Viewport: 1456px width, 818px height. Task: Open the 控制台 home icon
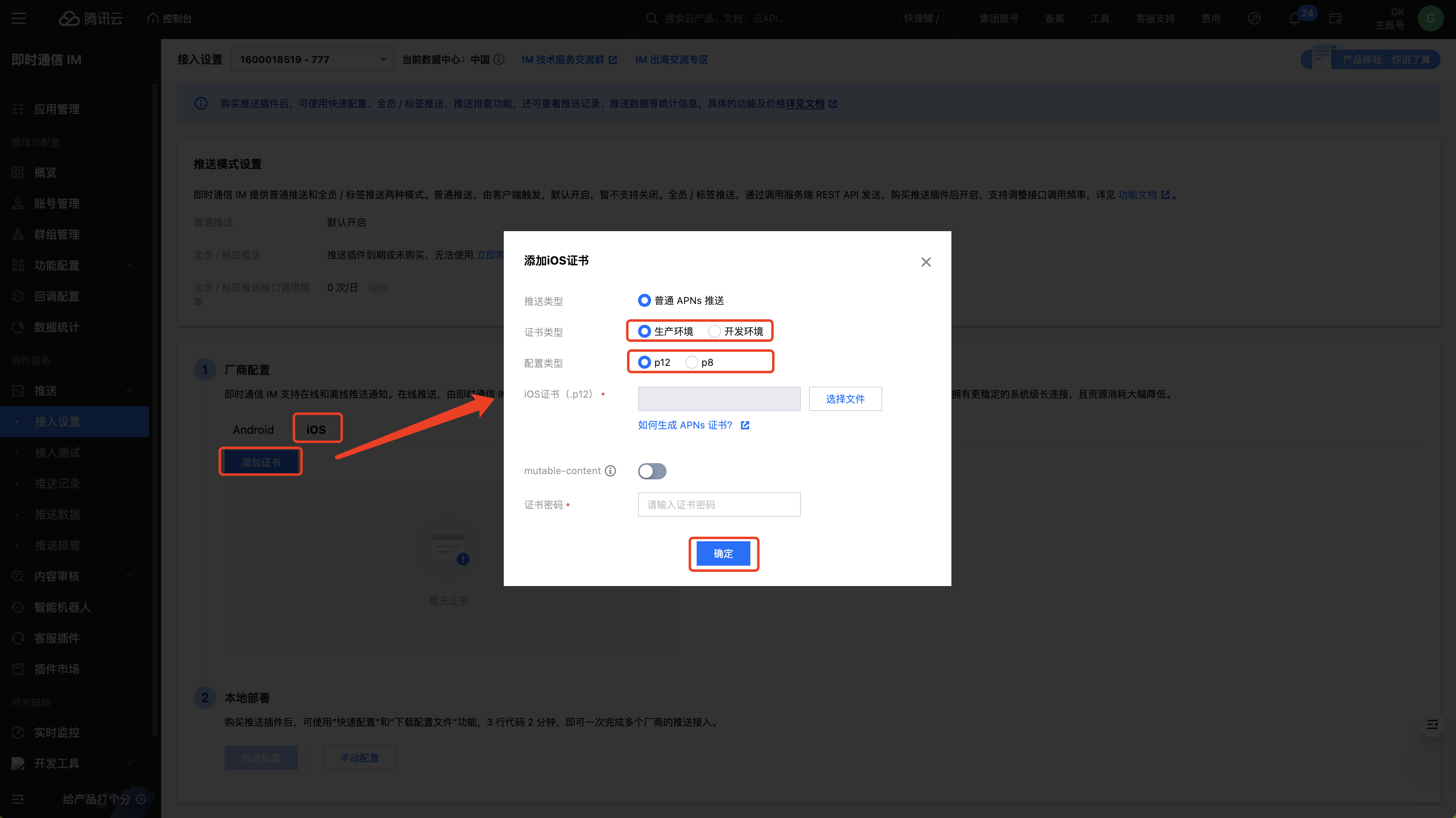pos(153,19)
